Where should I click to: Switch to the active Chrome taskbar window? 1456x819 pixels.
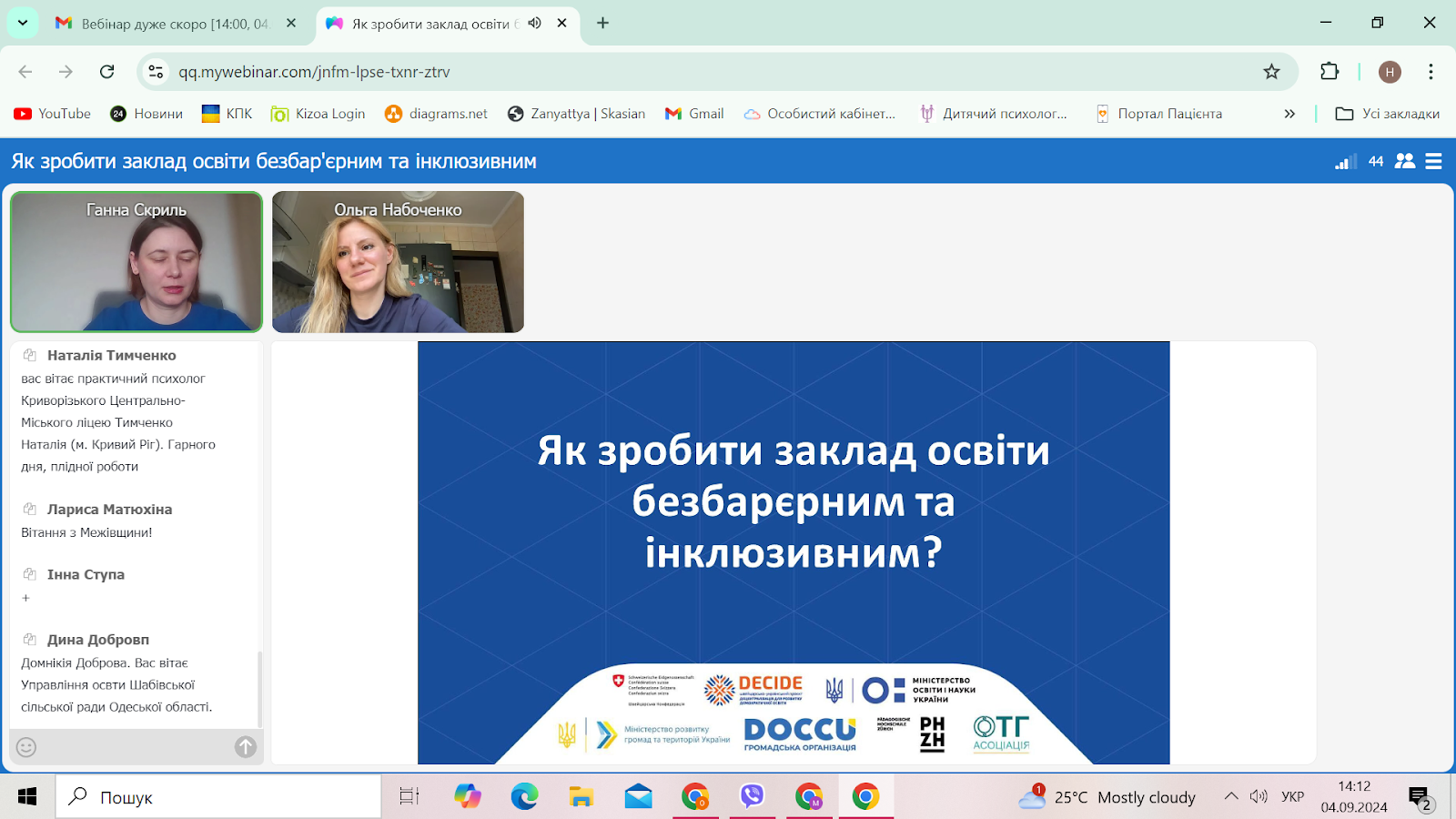tap(865, 797)
